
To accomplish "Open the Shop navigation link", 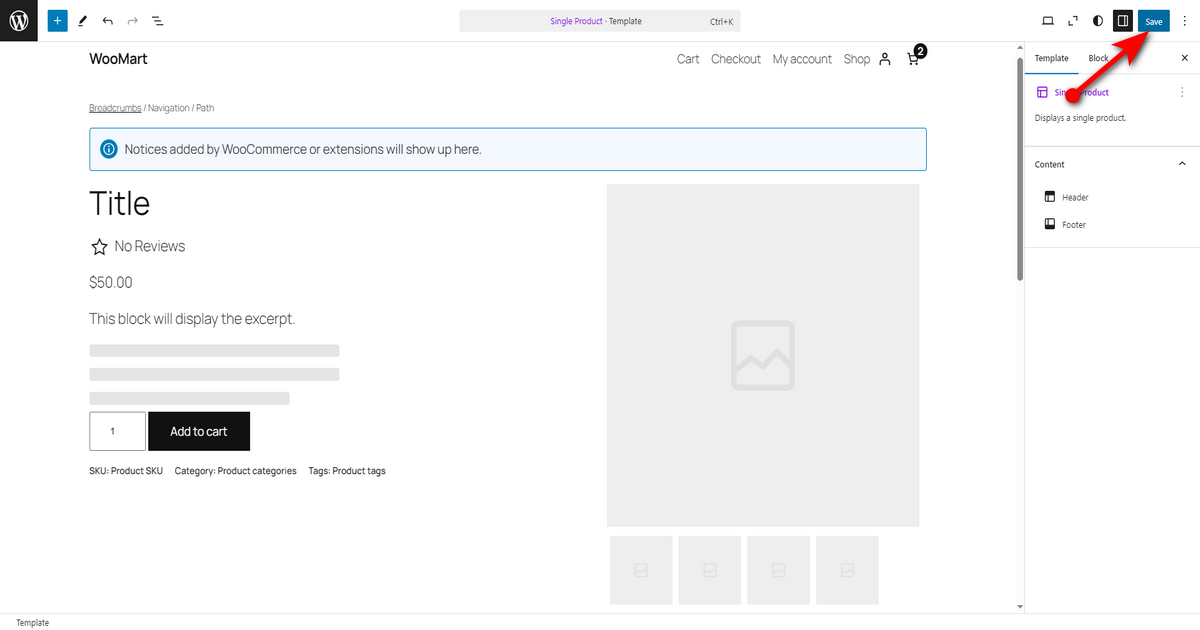I will pos(857,59).
